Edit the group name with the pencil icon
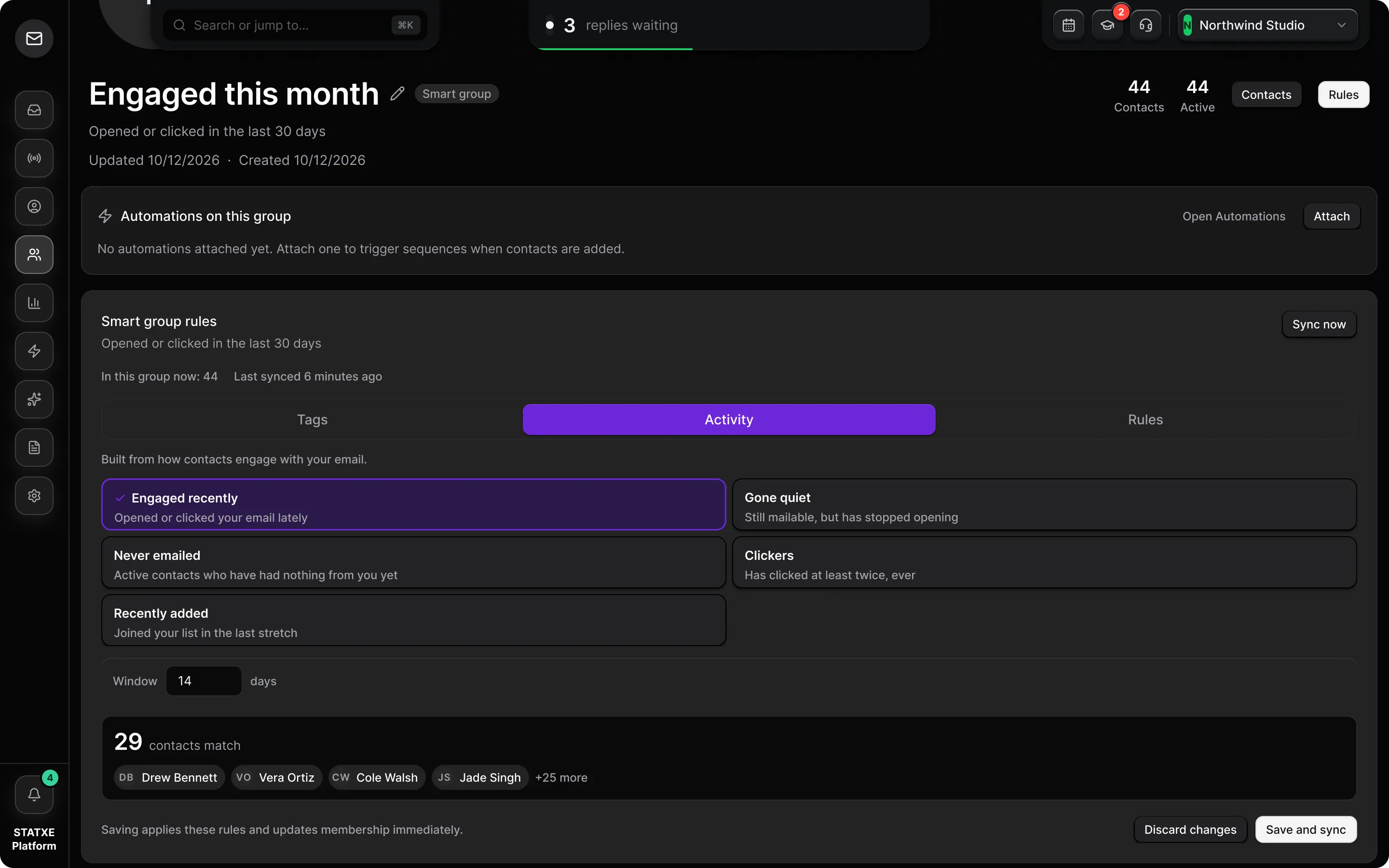This screenshot has height=868, width=1389. 397,94
